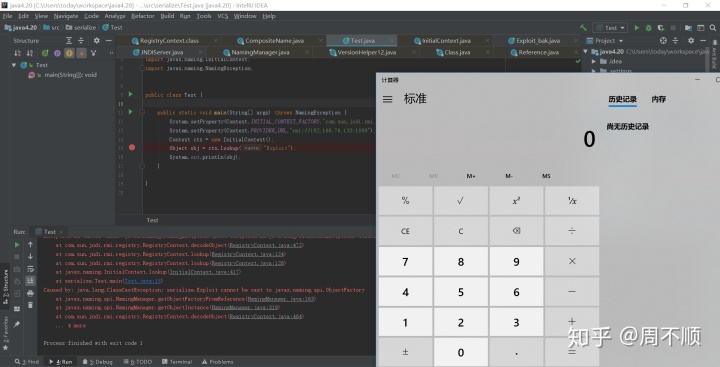The width and height of the screenshot is (720, 367).
Task: Open the Navigate menu
Action: coord(66,16)
